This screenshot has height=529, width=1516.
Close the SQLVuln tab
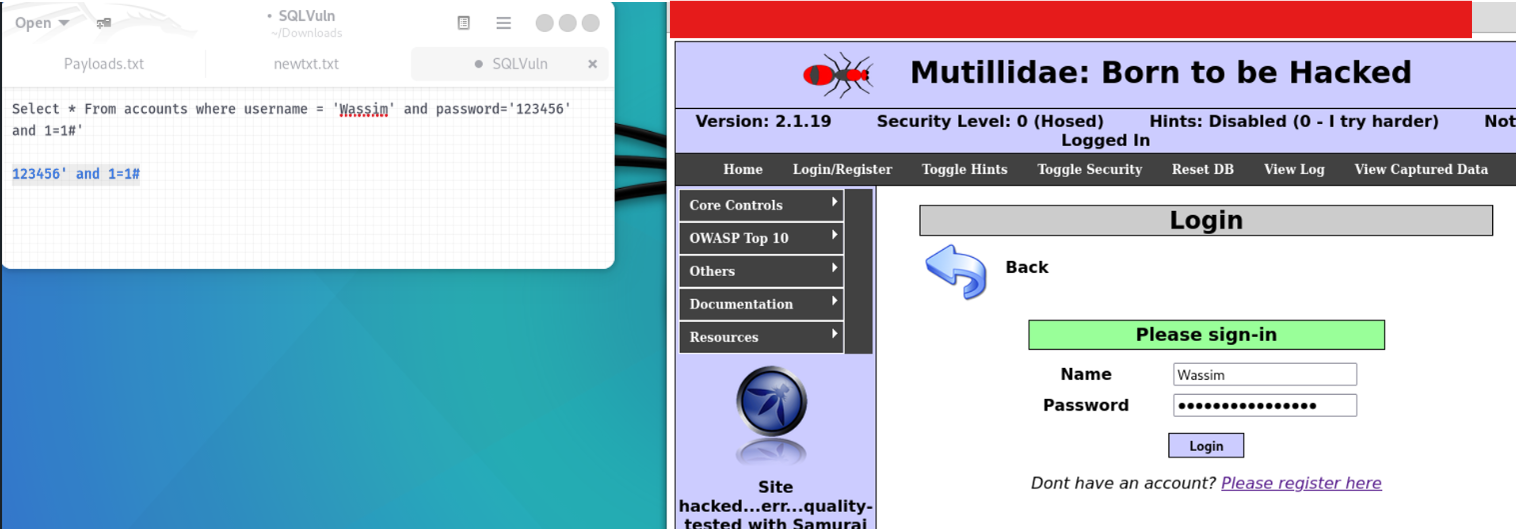pyautogui.click(x=592, y=64)
